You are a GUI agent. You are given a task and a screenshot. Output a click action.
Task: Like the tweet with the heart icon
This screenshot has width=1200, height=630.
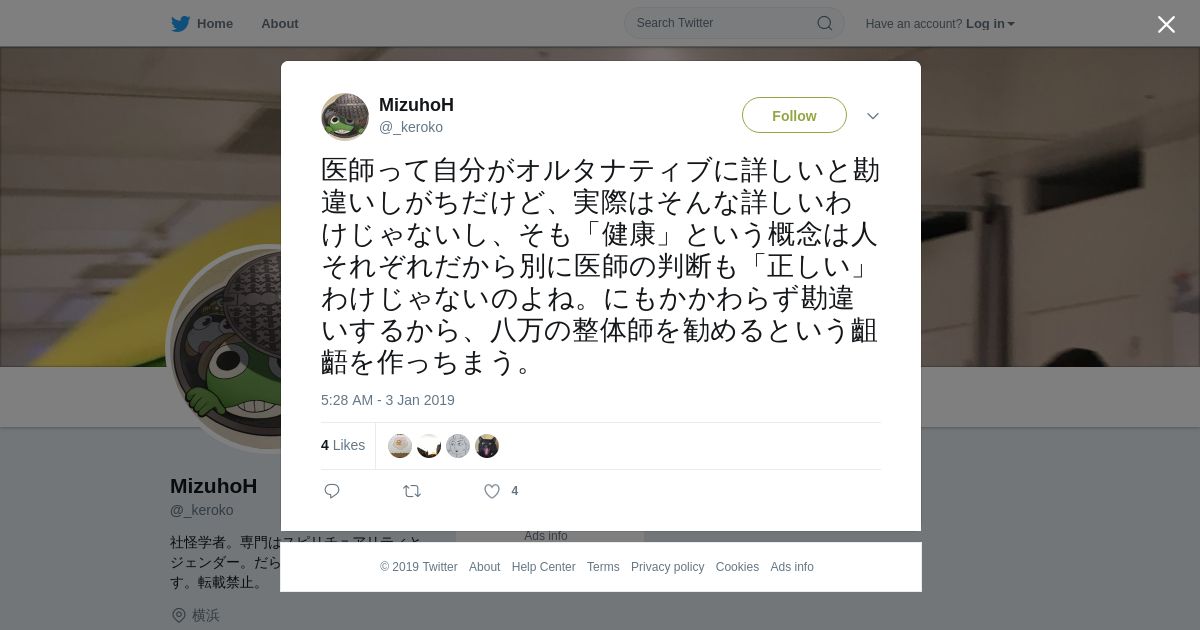492,491
